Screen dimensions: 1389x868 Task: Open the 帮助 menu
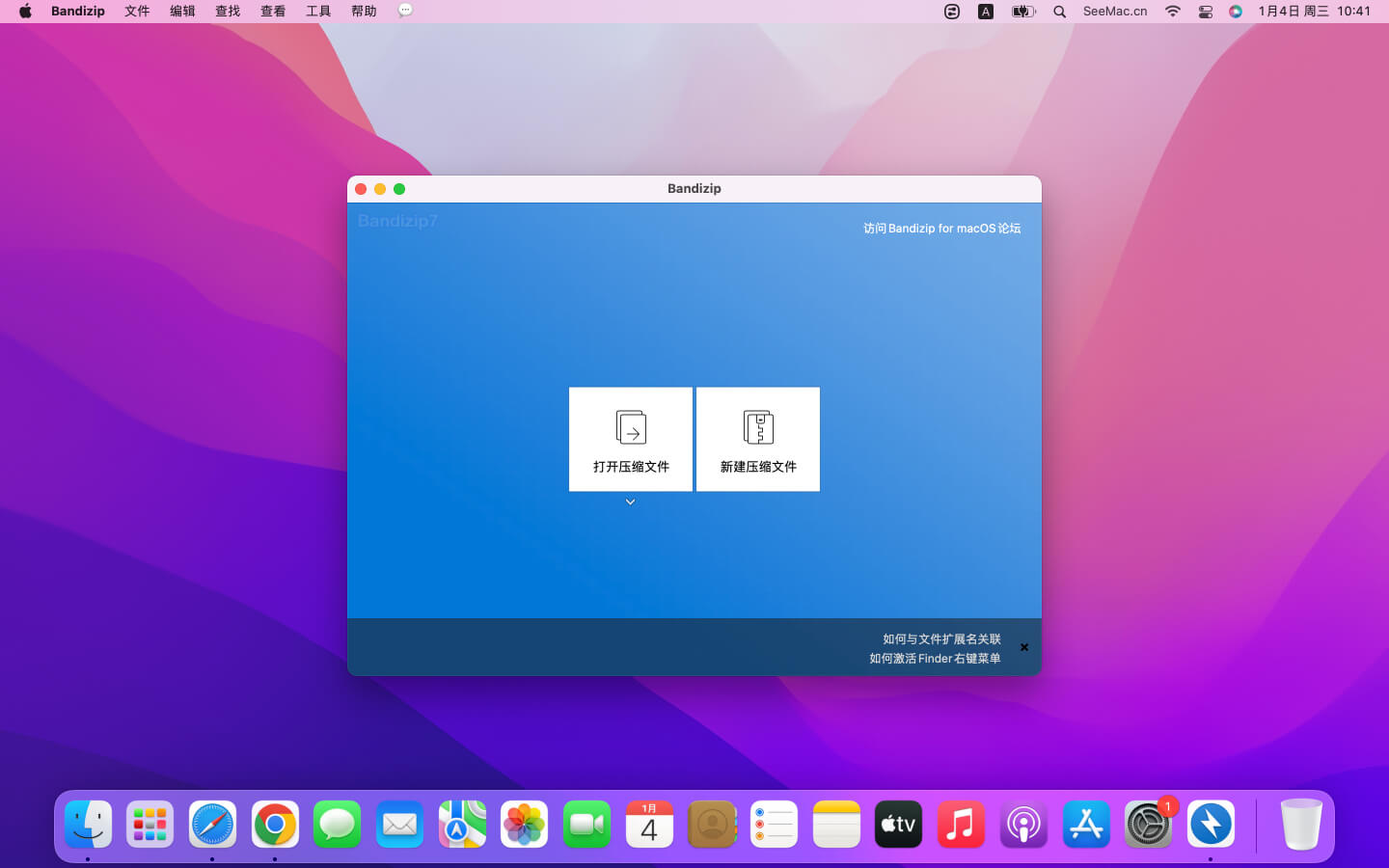coord(364,12)
